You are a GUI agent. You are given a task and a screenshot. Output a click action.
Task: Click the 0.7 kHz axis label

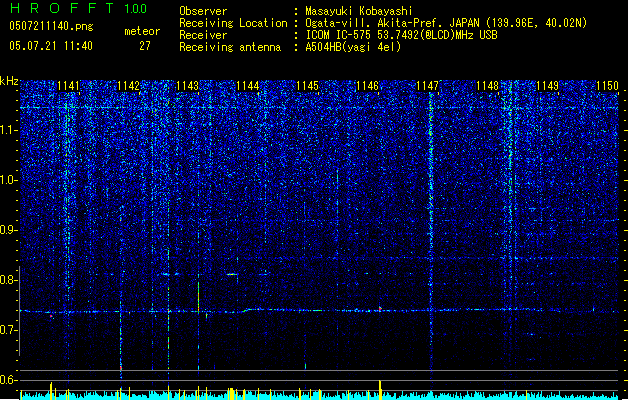pyautogui.click(x=9, y=330)
